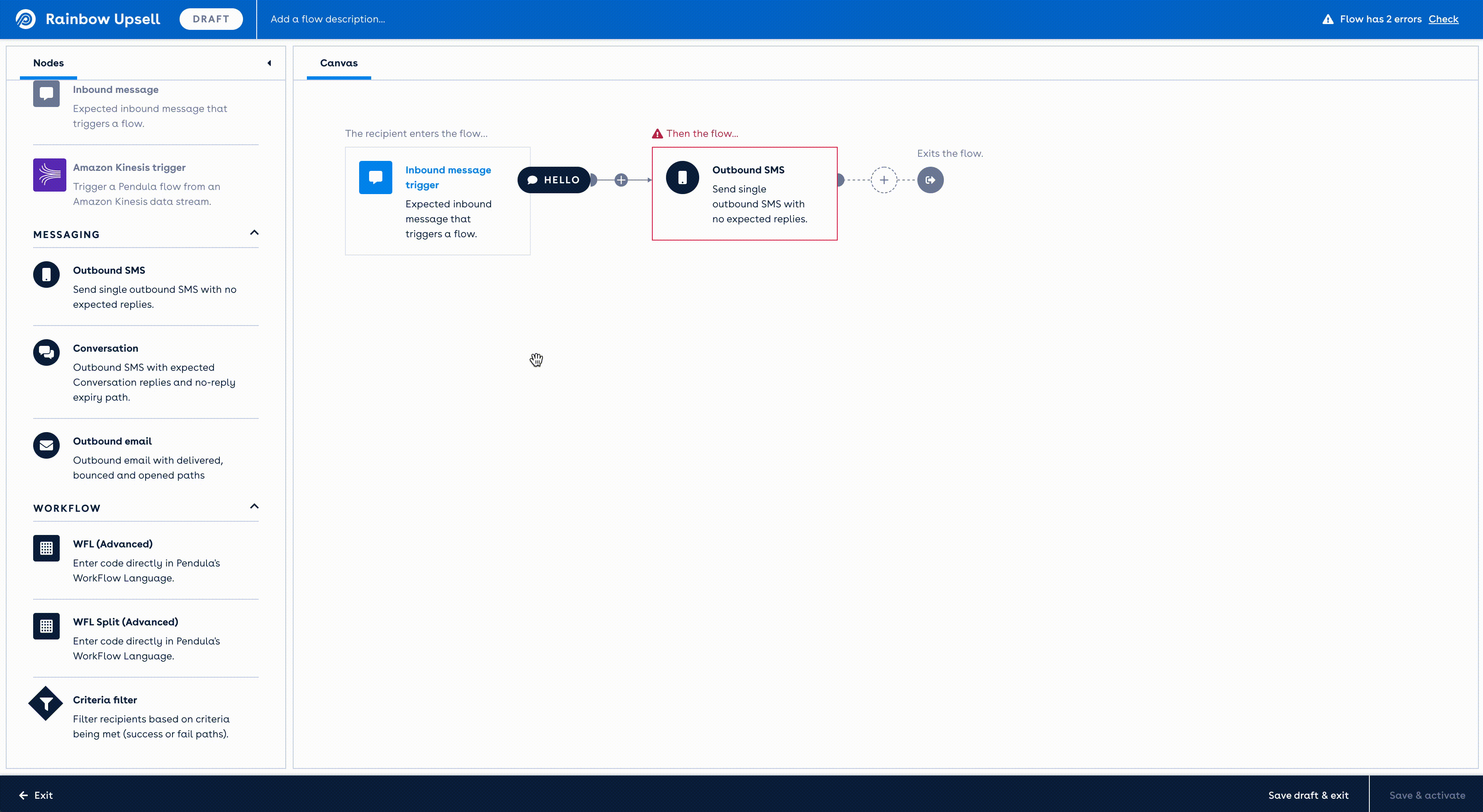The image size is (1483, 812).
Task: Click the 'Inbound message' title in Nodes list
Action: (116, 90)
